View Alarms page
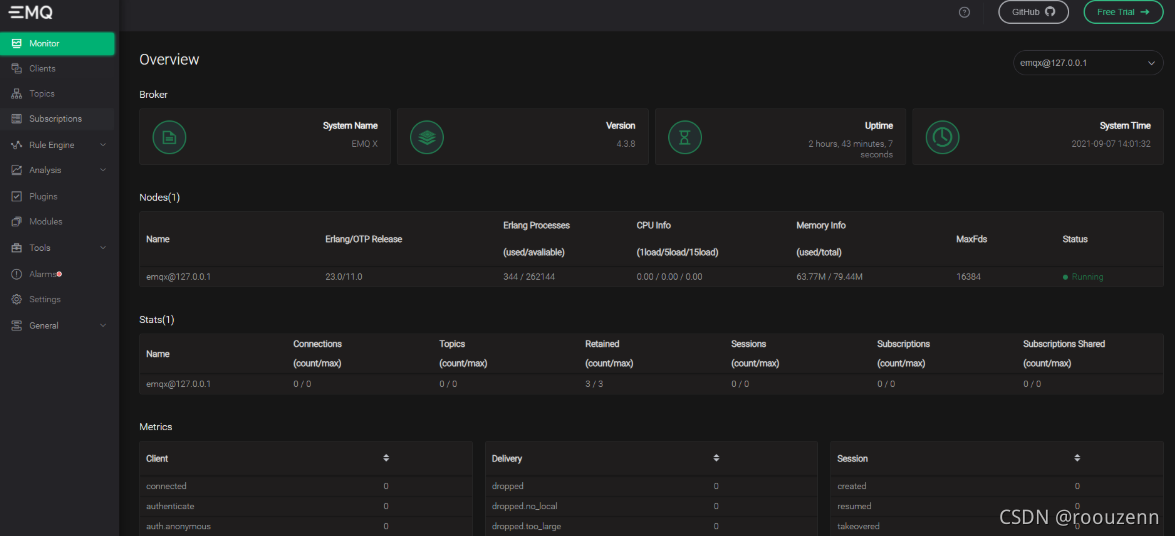The image size is (1175, 536). click(58, 274)
